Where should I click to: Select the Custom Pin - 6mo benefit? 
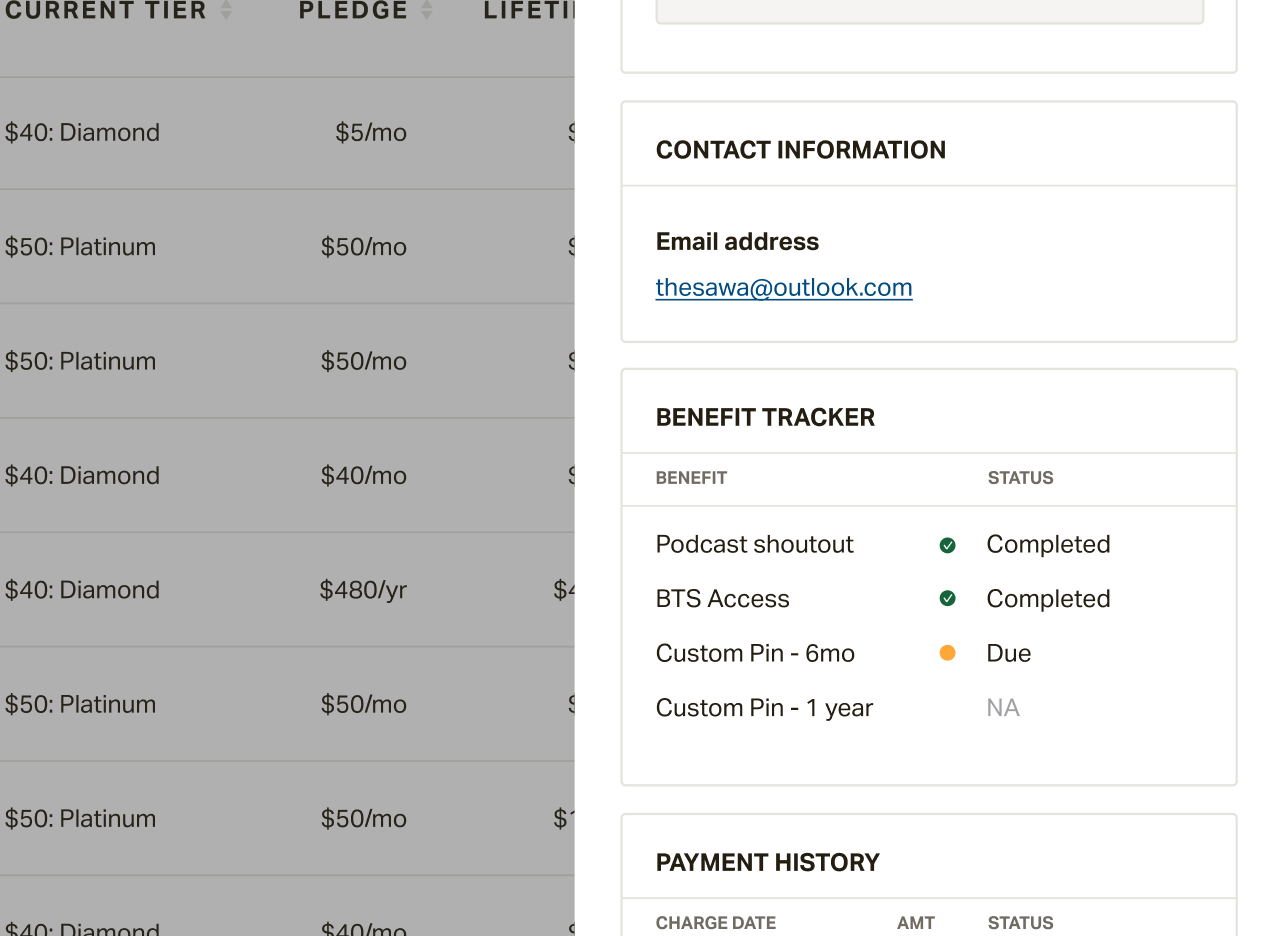pyautogui.click(x=755, y=653)
